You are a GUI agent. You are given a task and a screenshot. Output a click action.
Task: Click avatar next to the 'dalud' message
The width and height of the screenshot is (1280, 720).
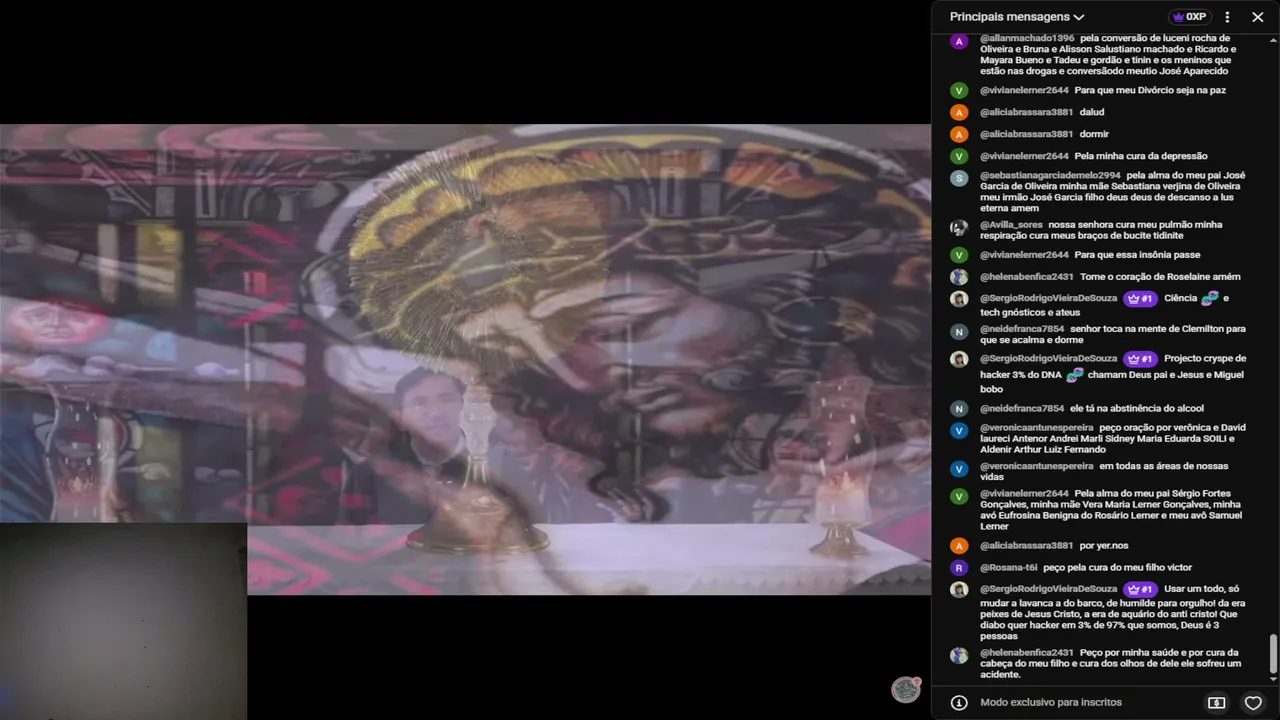pyautogui.click(x=959, y=112)
